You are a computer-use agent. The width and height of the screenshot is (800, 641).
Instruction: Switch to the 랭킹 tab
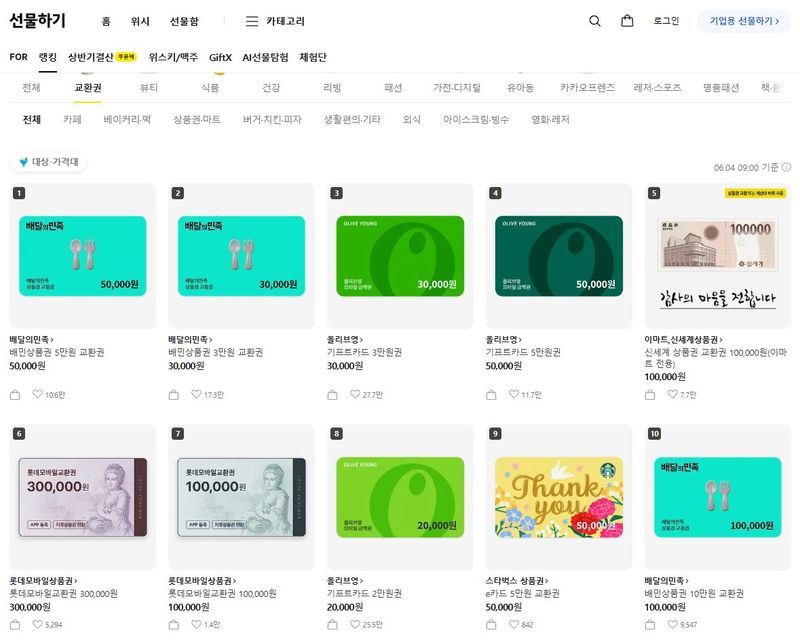47,57
